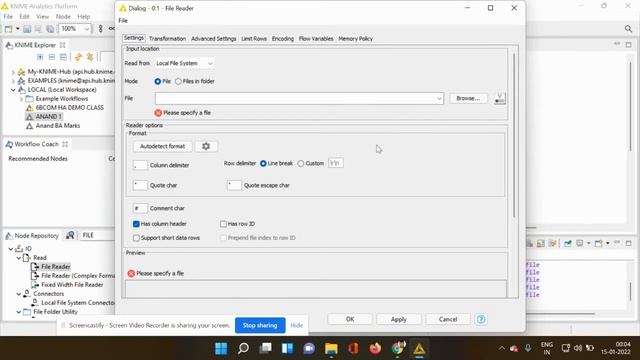This screenshot has height=360, width=640.
Task: Expand EXAMPLES server tree node
Action: click(13, 81)
